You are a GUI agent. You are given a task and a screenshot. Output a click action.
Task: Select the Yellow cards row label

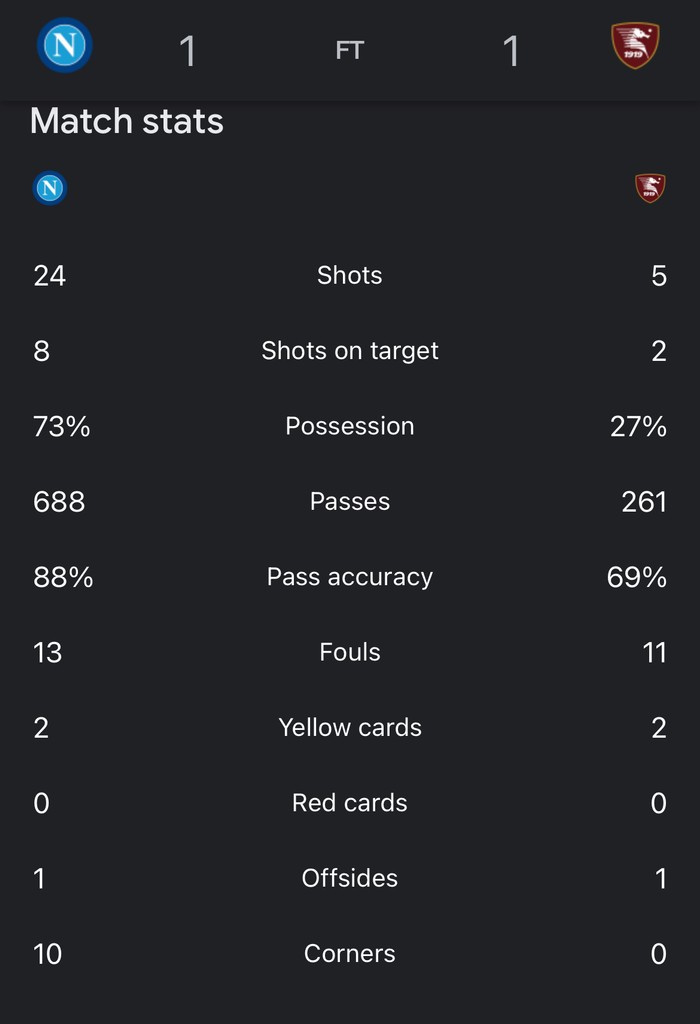pyautogui.click(x=349, y=728)
